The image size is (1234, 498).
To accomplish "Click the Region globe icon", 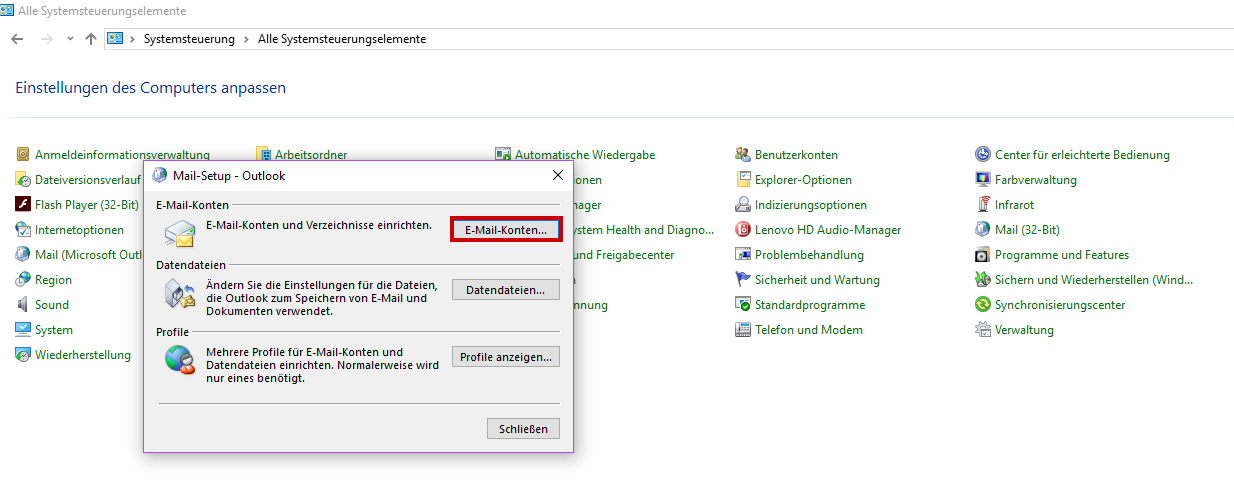I will click(x=23, y=280).
